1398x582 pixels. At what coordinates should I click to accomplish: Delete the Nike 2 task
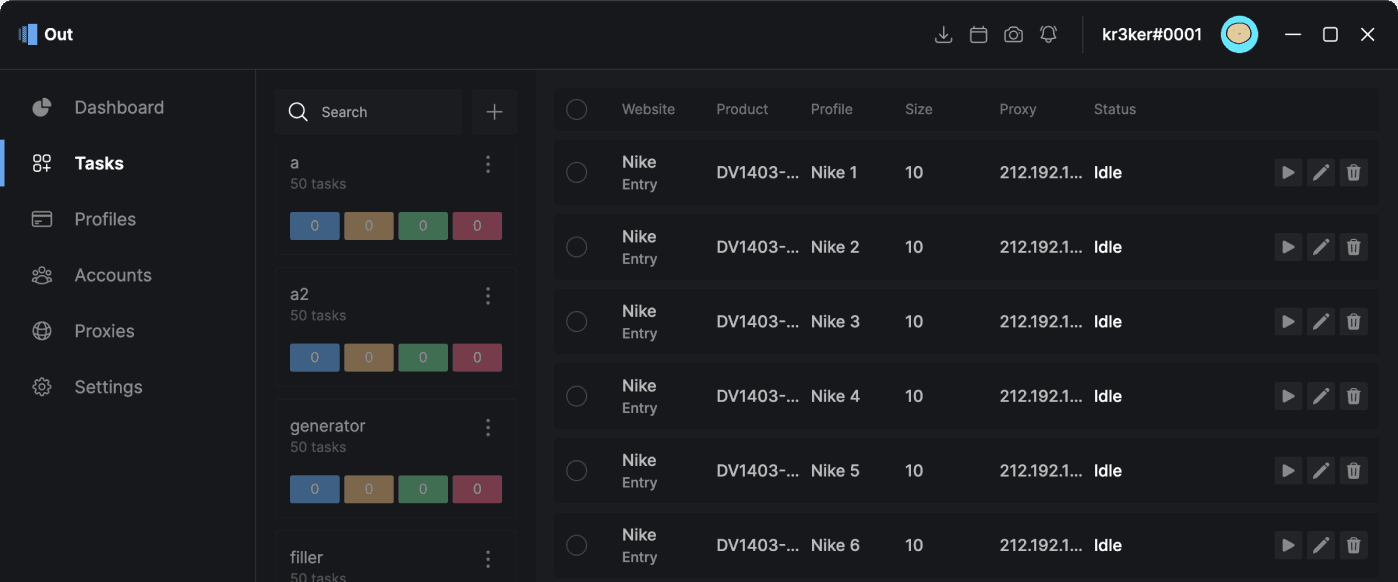point(1354,247)
